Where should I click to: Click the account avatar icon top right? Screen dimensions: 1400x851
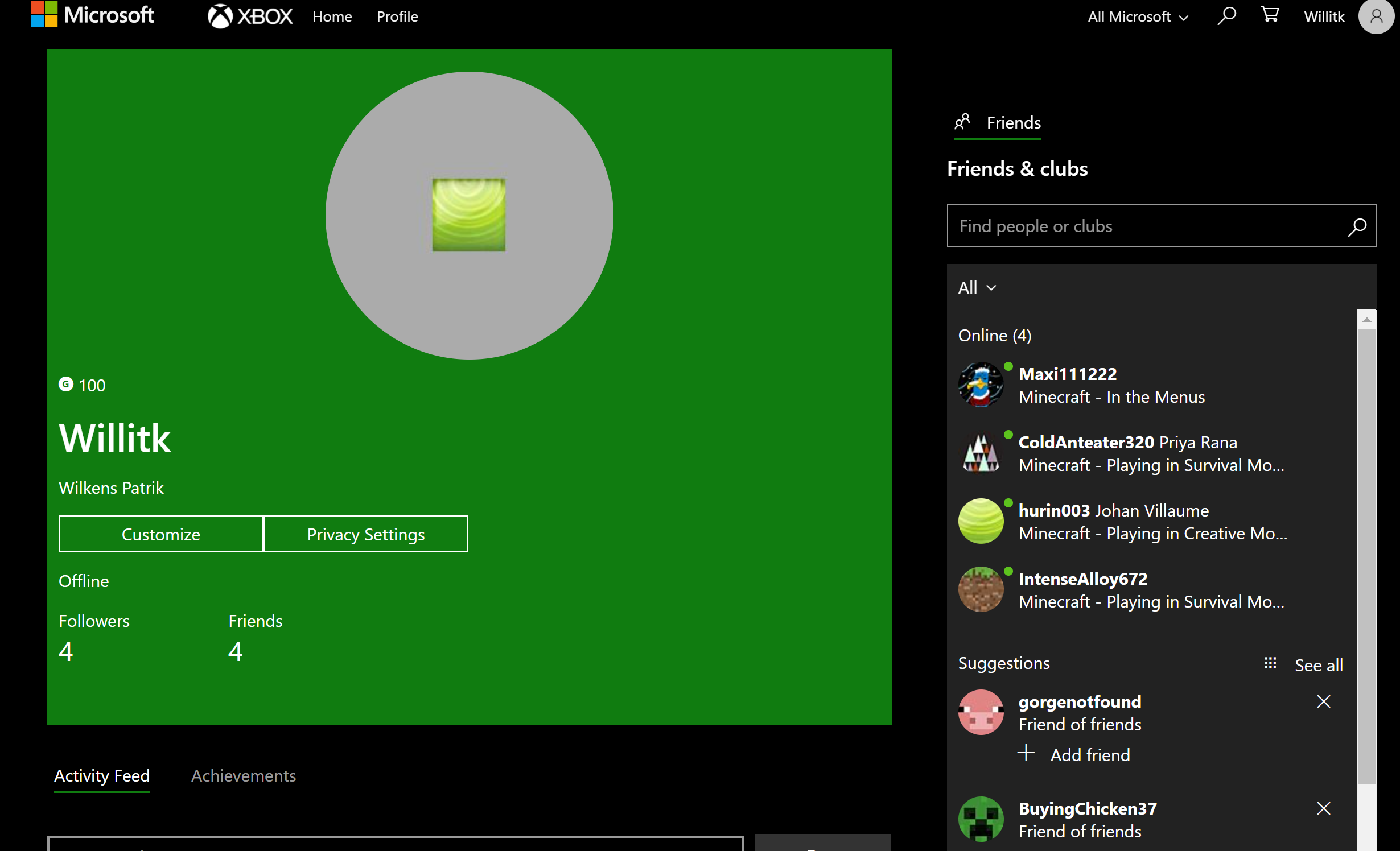point(1376,16)
